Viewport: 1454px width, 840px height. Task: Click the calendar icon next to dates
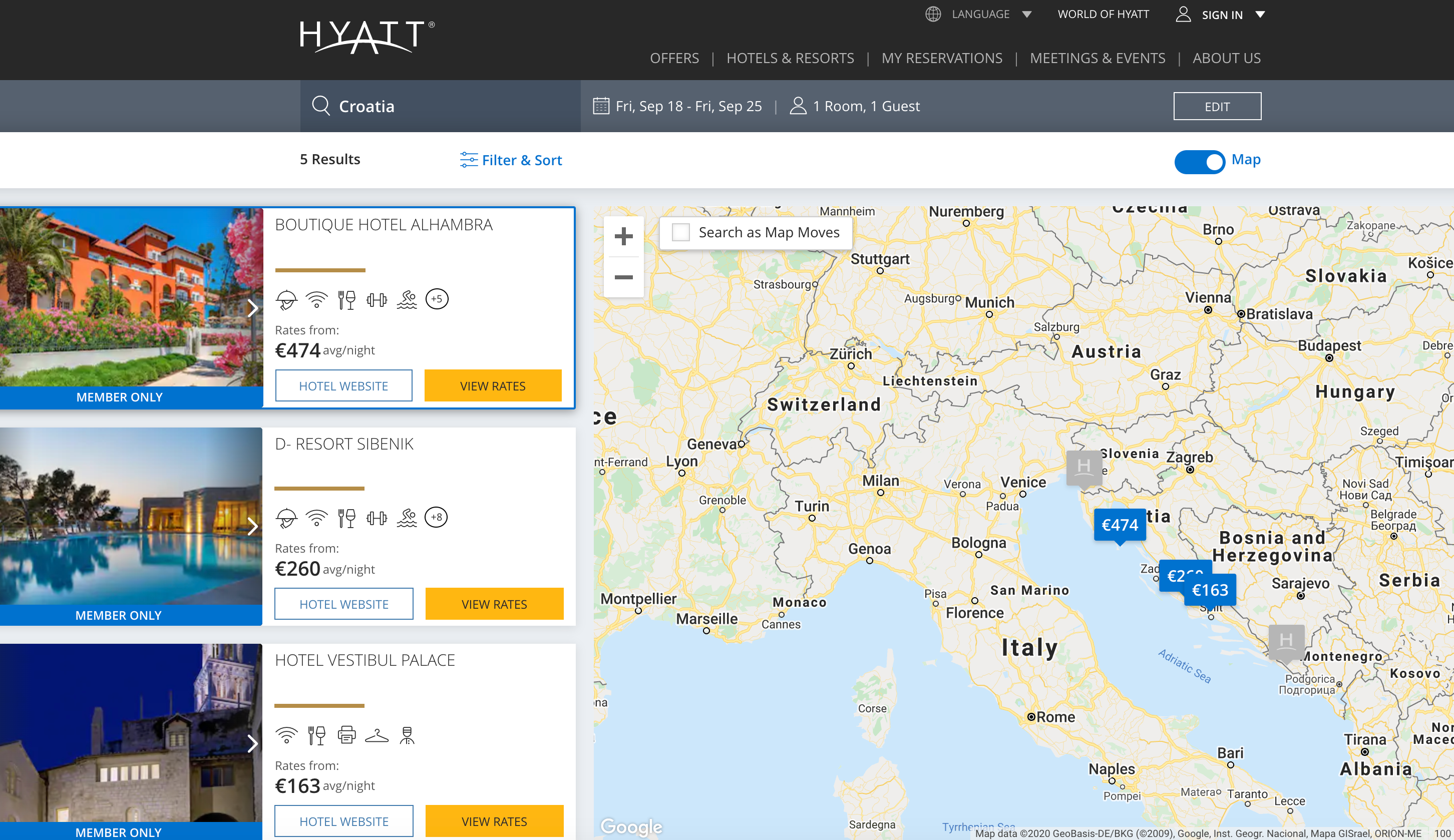601,106
